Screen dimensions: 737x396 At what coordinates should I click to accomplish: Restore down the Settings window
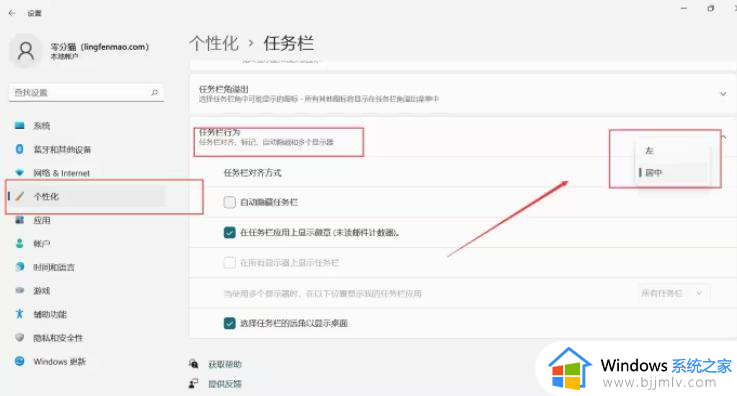[x=711, y=8]
